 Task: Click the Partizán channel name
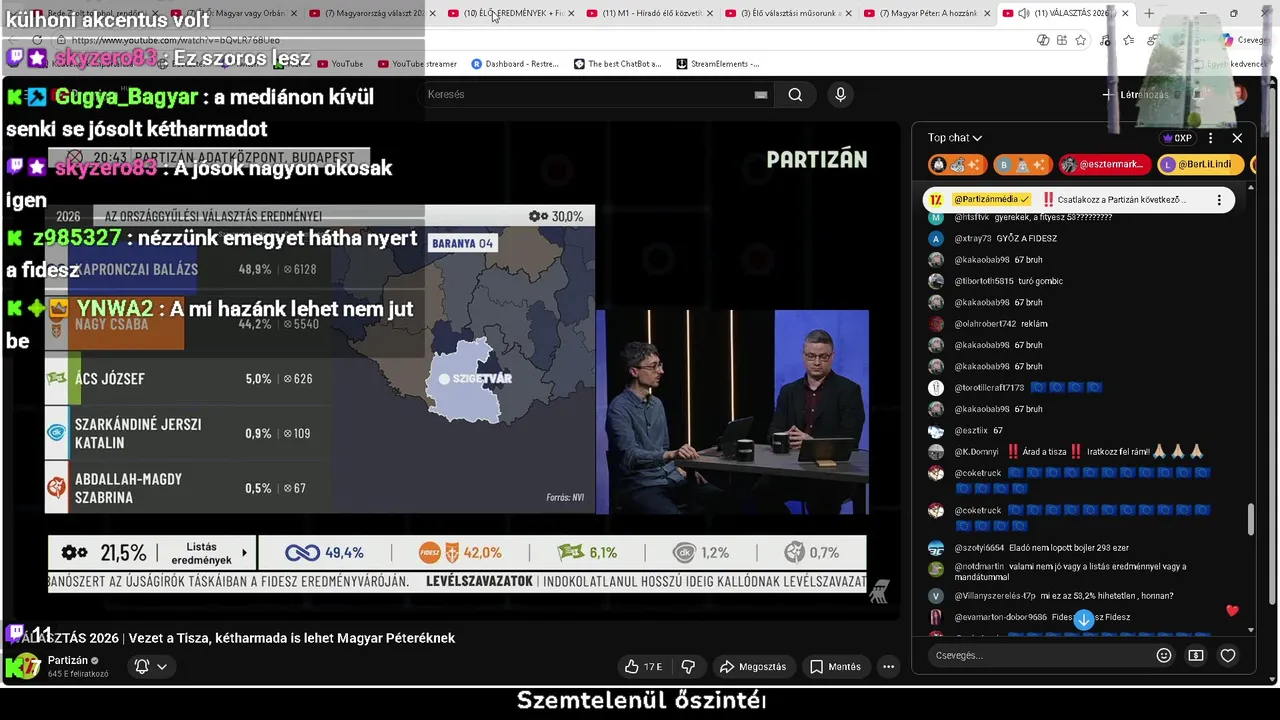point(68,660)
